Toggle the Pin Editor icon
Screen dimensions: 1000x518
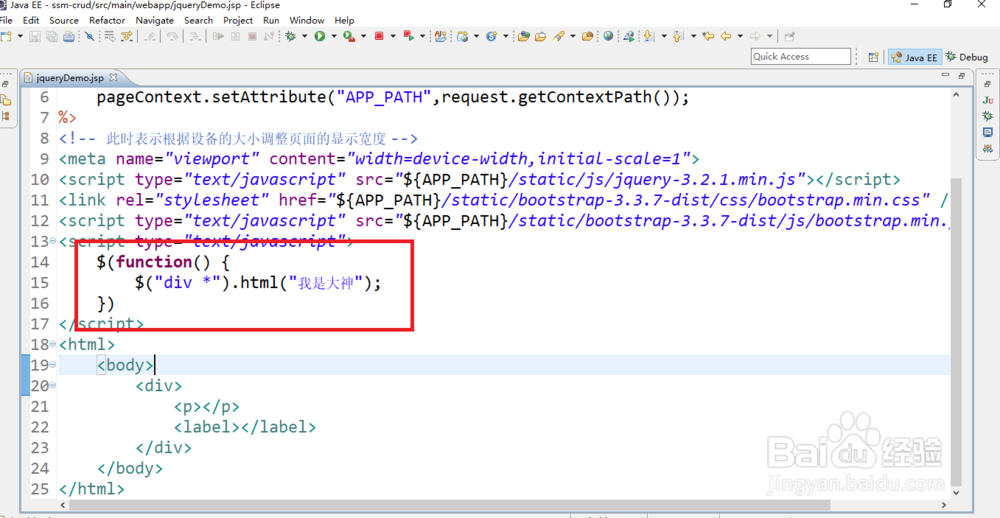tap(789, 36)
